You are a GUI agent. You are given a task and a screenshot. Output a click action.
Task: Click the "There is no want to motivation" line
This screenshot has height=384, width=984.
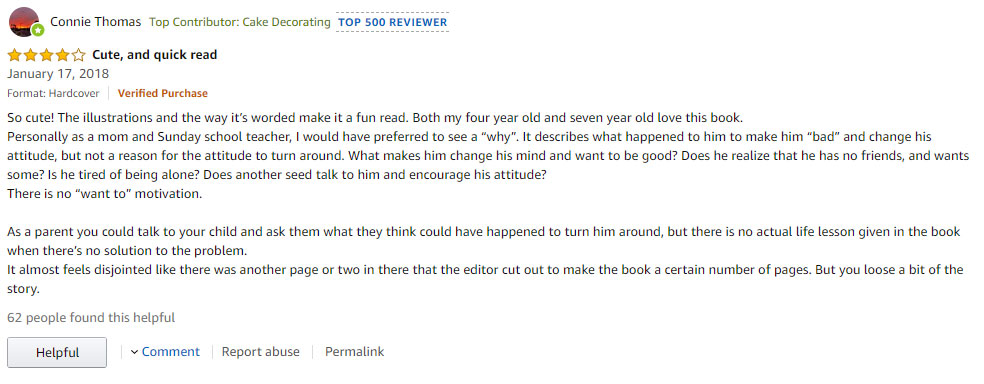[105, 193]
